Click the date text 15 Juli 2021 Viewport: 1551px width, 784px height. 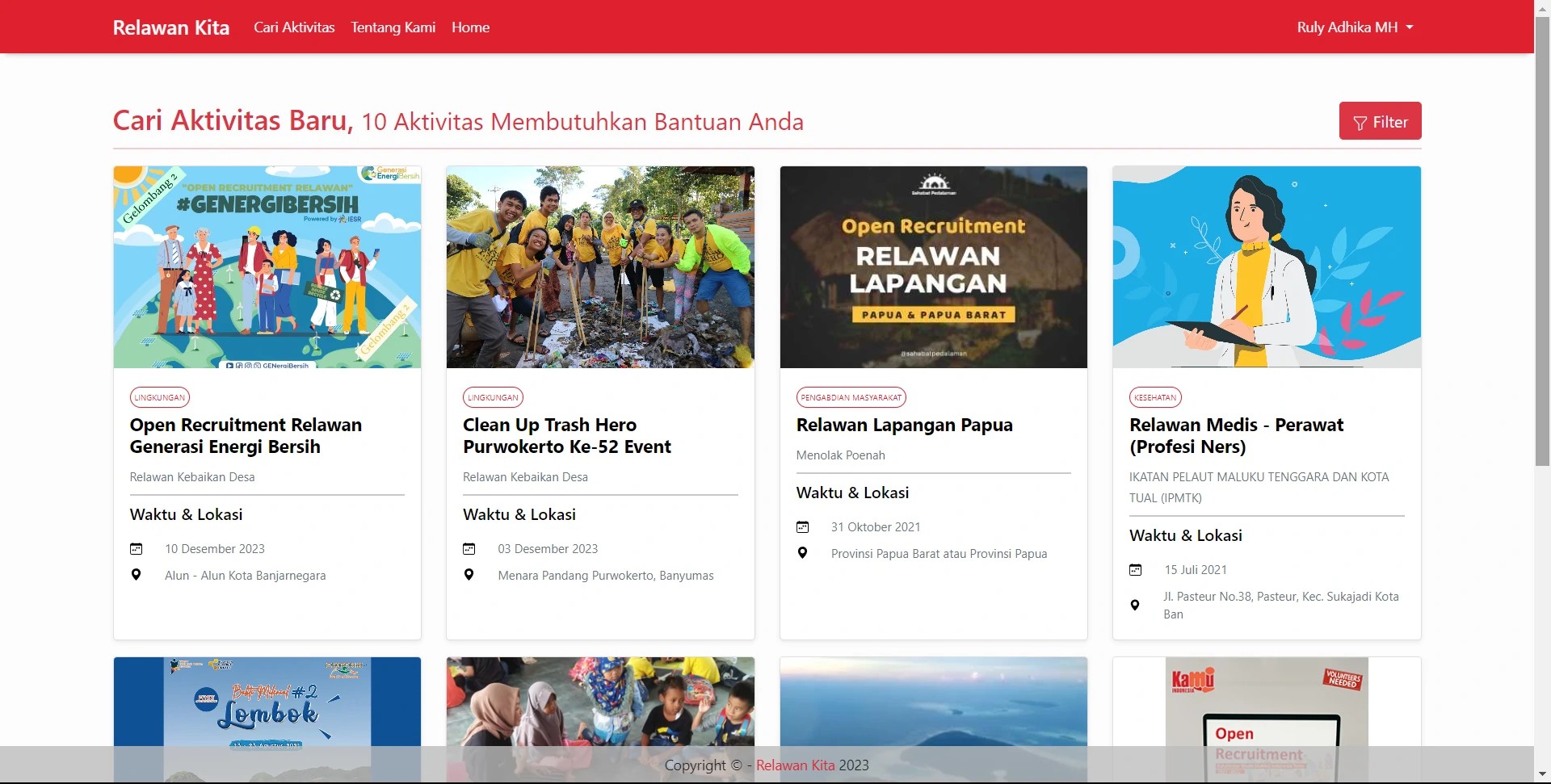1196,570
